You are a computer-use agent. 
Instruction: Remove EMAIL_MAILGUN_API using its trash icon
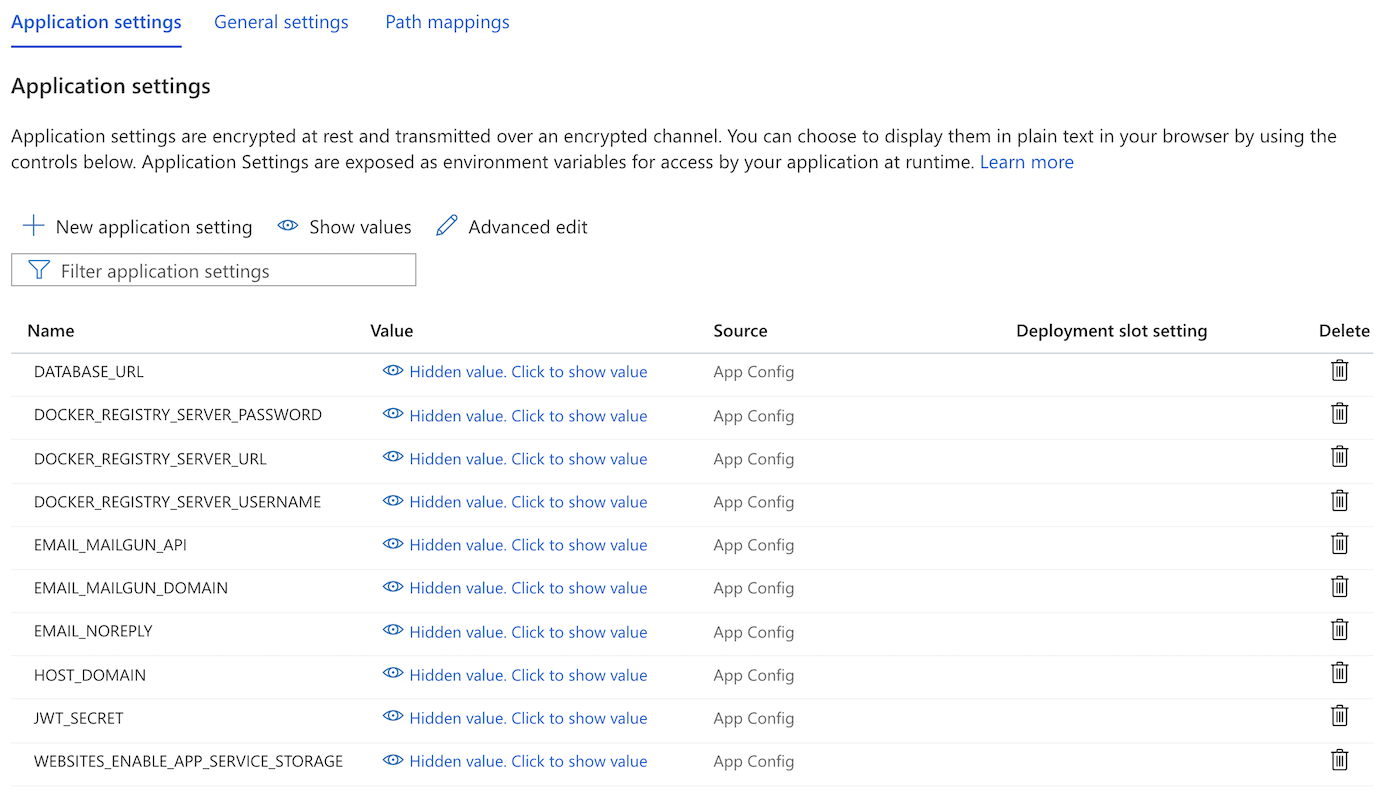coord(1339,544)
